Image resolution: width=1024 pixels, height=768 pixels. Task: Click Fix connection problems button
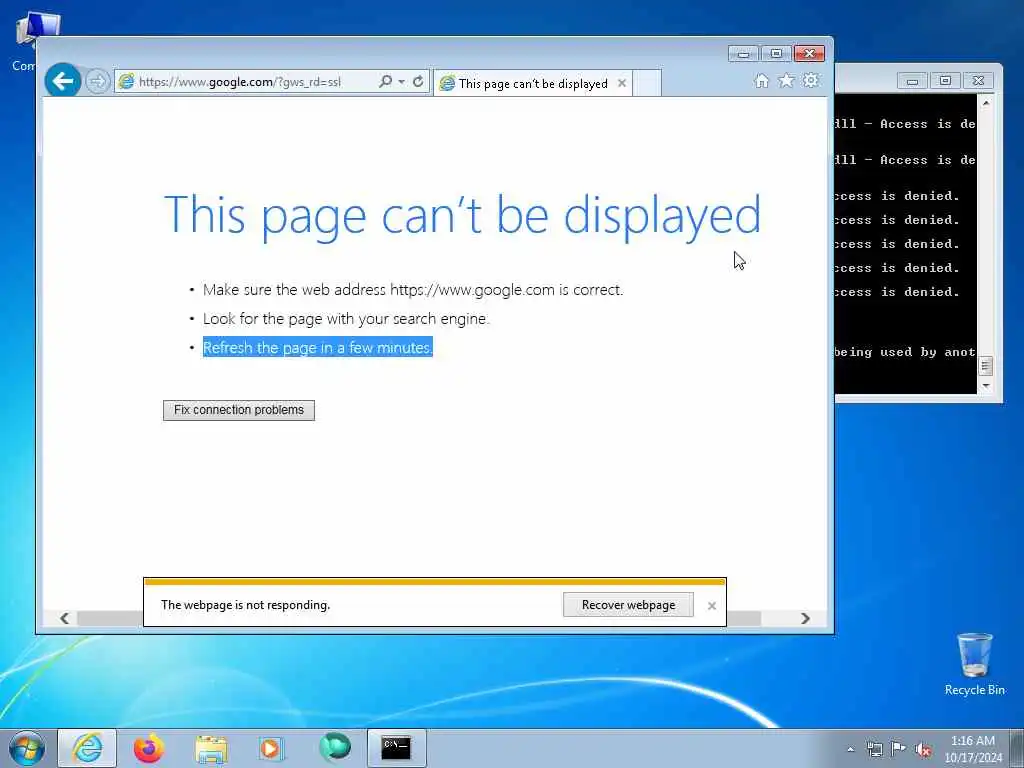239,410
